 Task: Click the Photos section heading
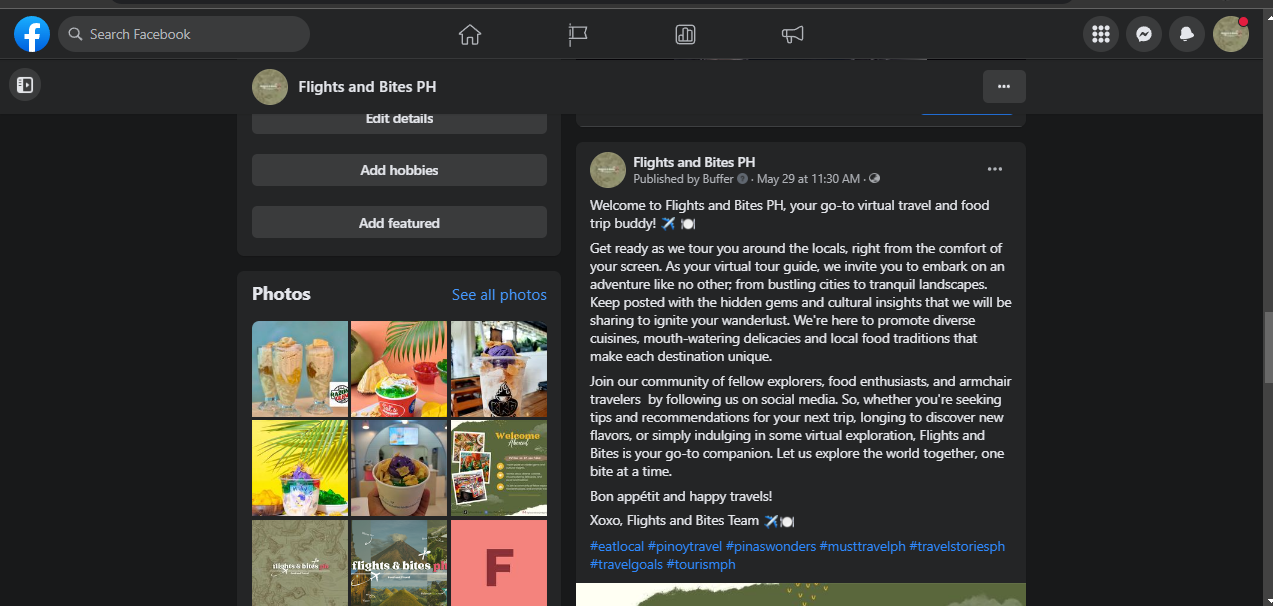pos(281,294)
